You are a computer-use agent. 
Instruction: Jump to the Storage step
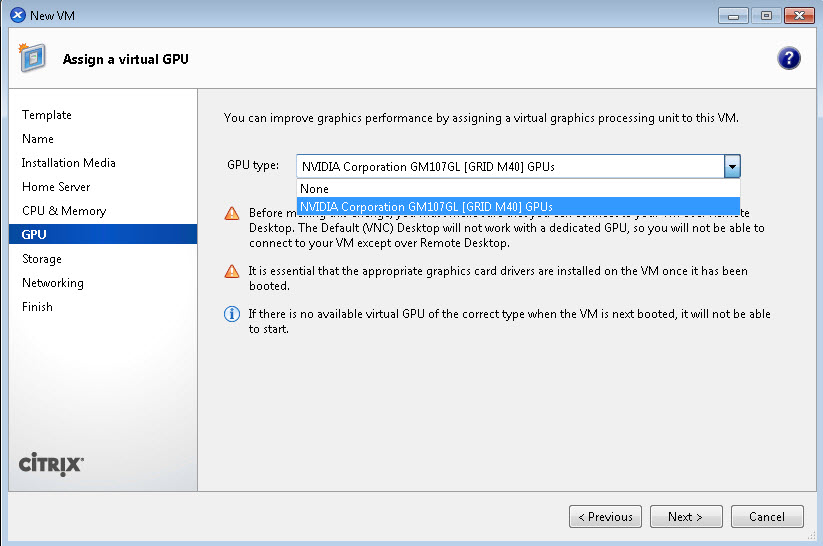click(42, 259)
